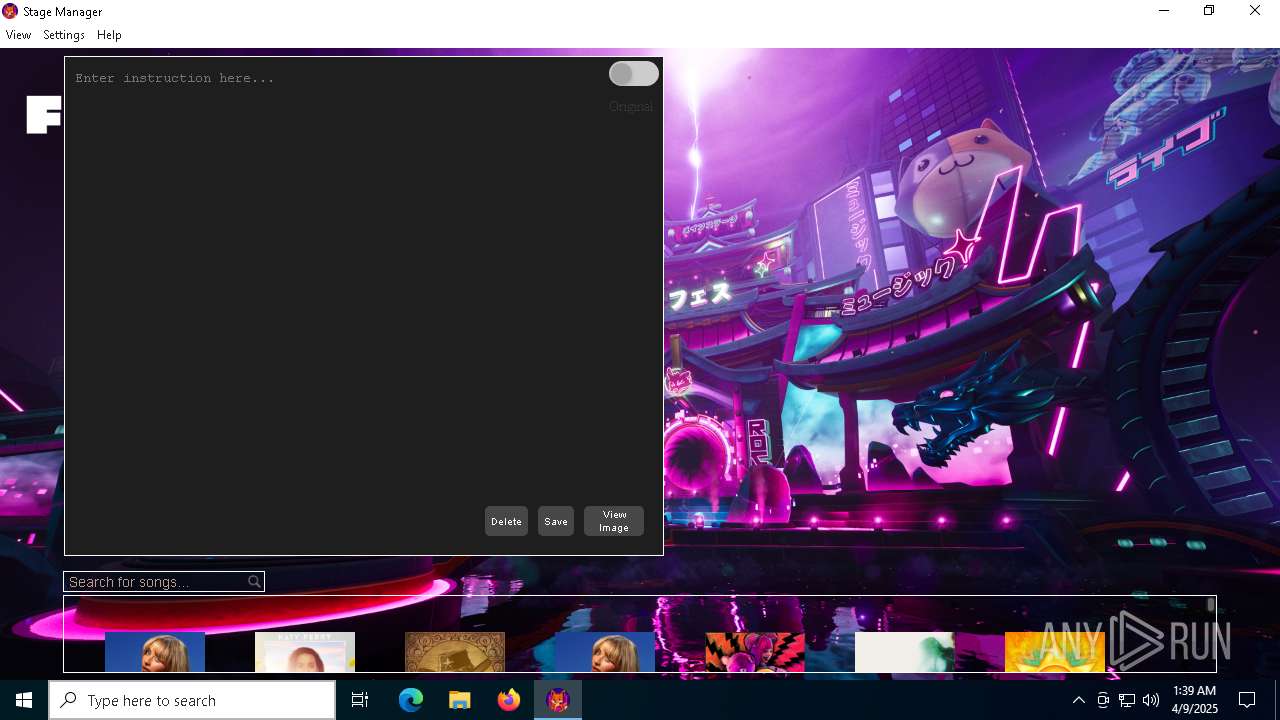Open the View menu
The height and width of the screenshot is (720, 1280).
pyautogui.click(x=18, y=35)
